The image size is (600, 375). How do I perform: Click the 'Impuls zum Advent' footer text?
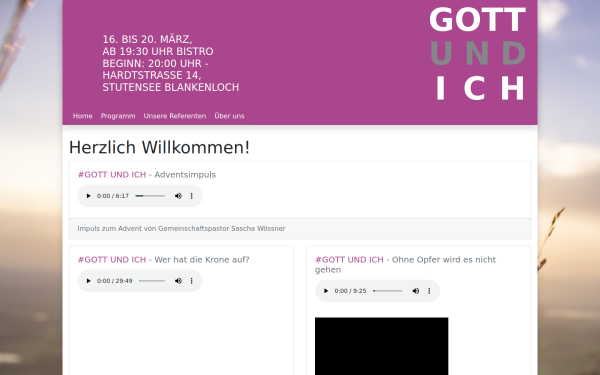click(x=181, y=229)
